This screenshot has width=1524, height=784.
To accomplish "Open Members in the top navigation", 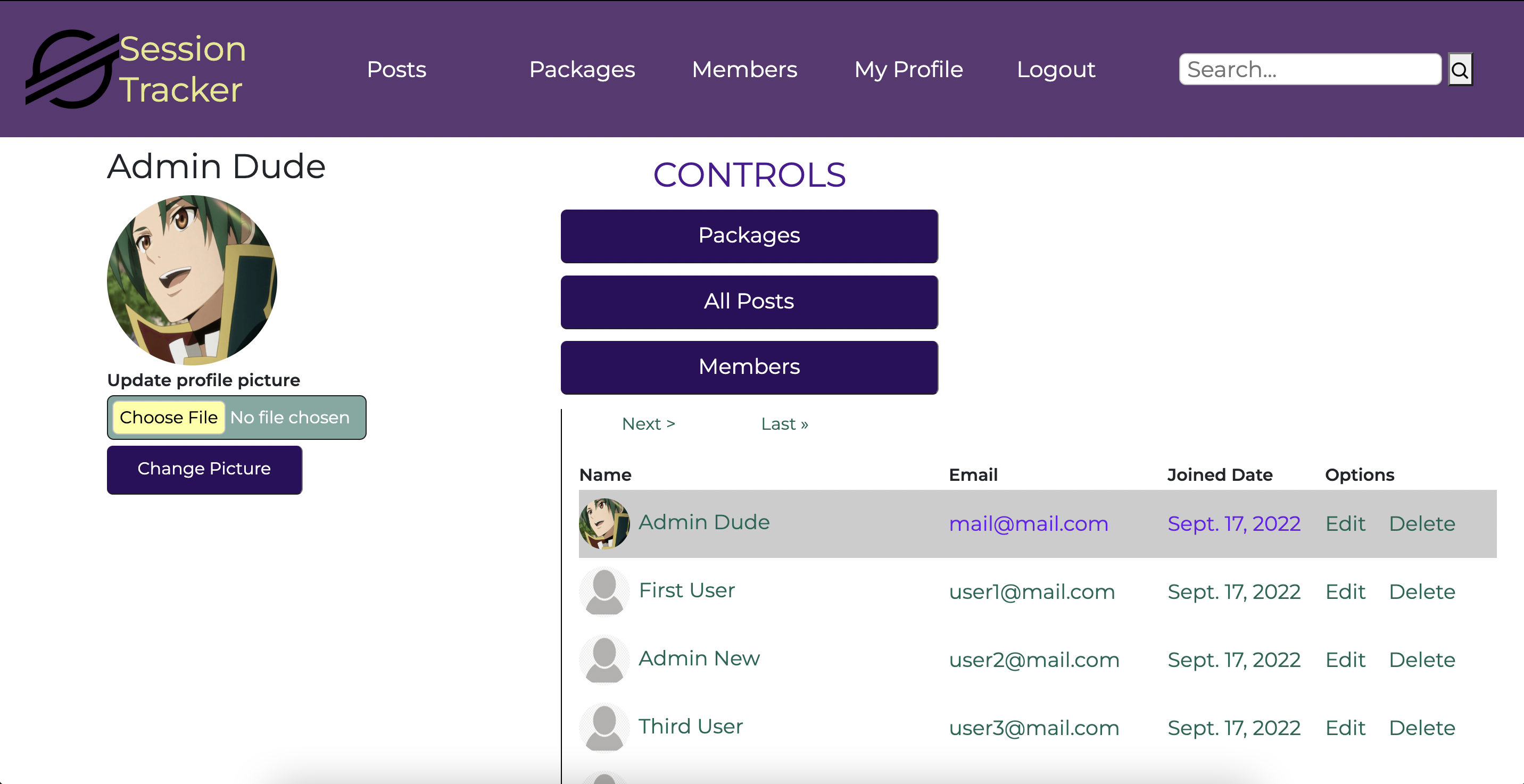I will [x=744, y=69].
